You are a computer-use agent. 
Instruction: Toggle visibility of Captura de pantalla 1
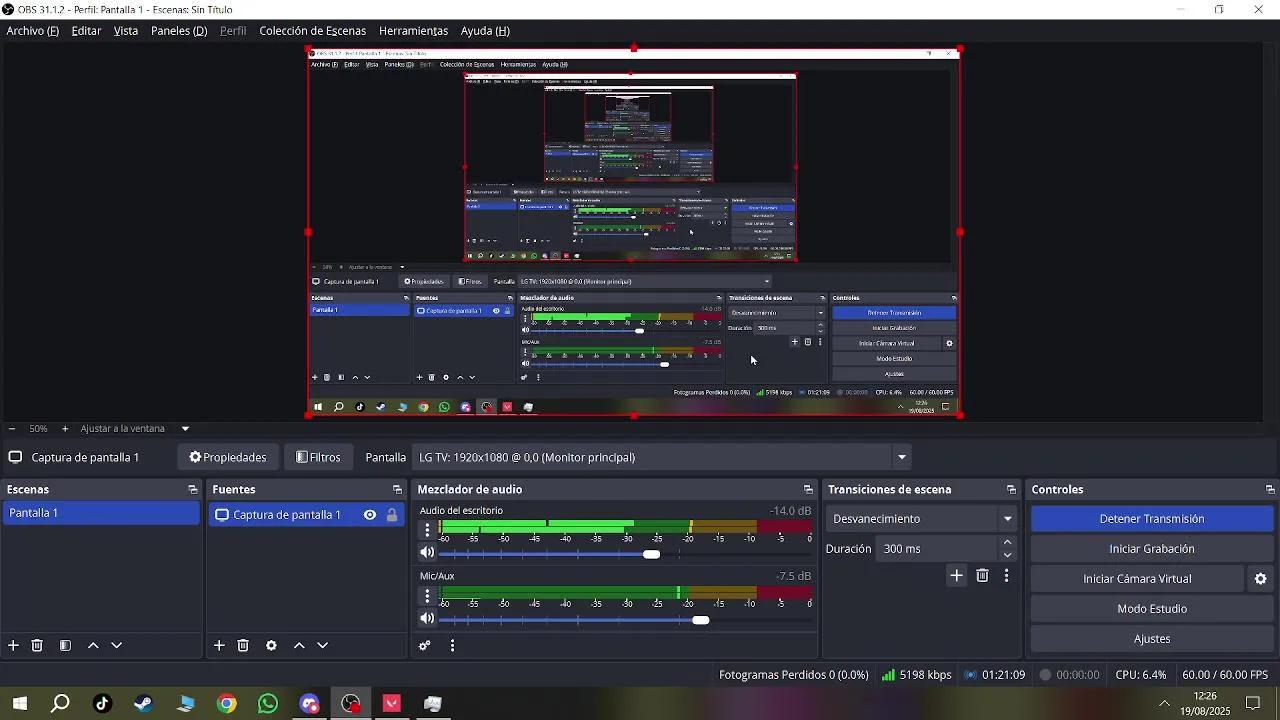[x=370, y=515]
